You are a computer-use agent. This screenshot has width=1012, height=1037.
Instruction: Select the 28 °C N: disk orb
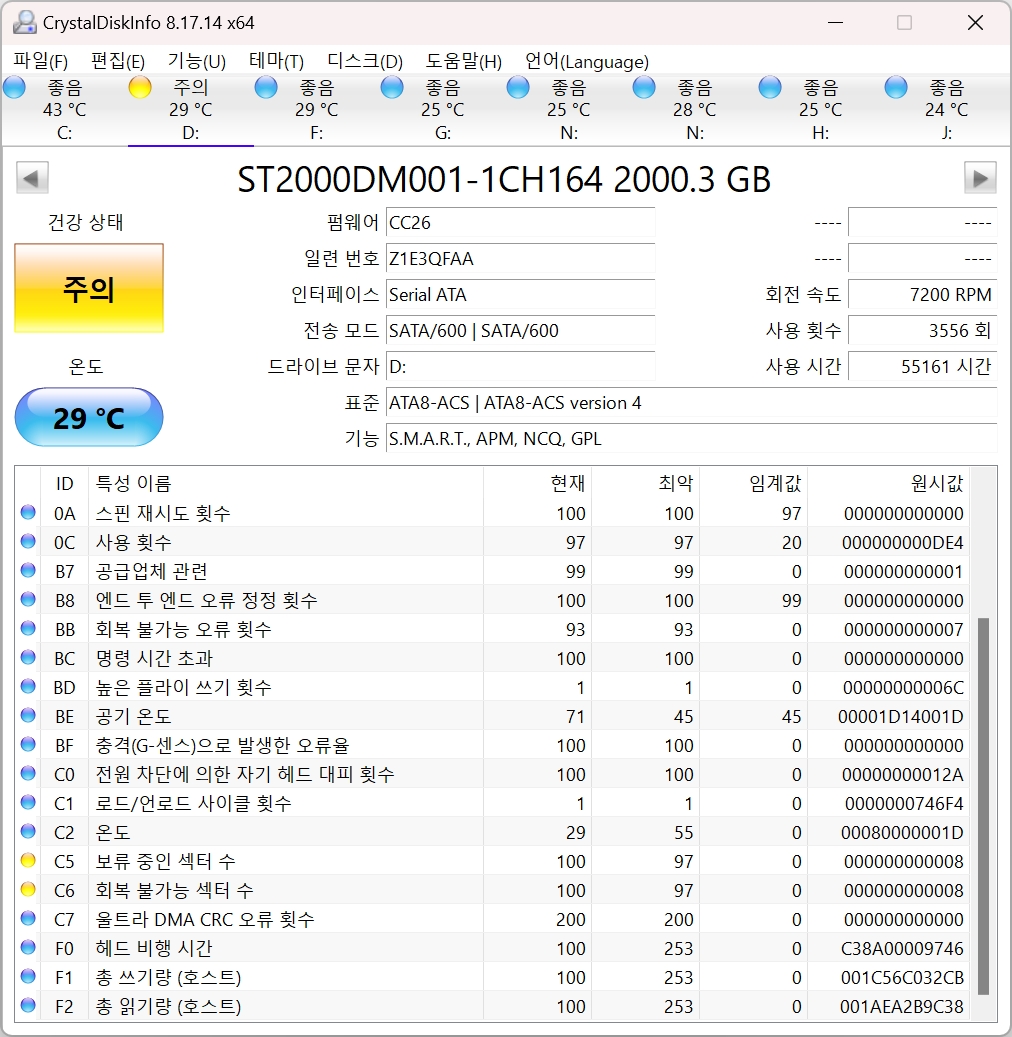pos(644,88)
